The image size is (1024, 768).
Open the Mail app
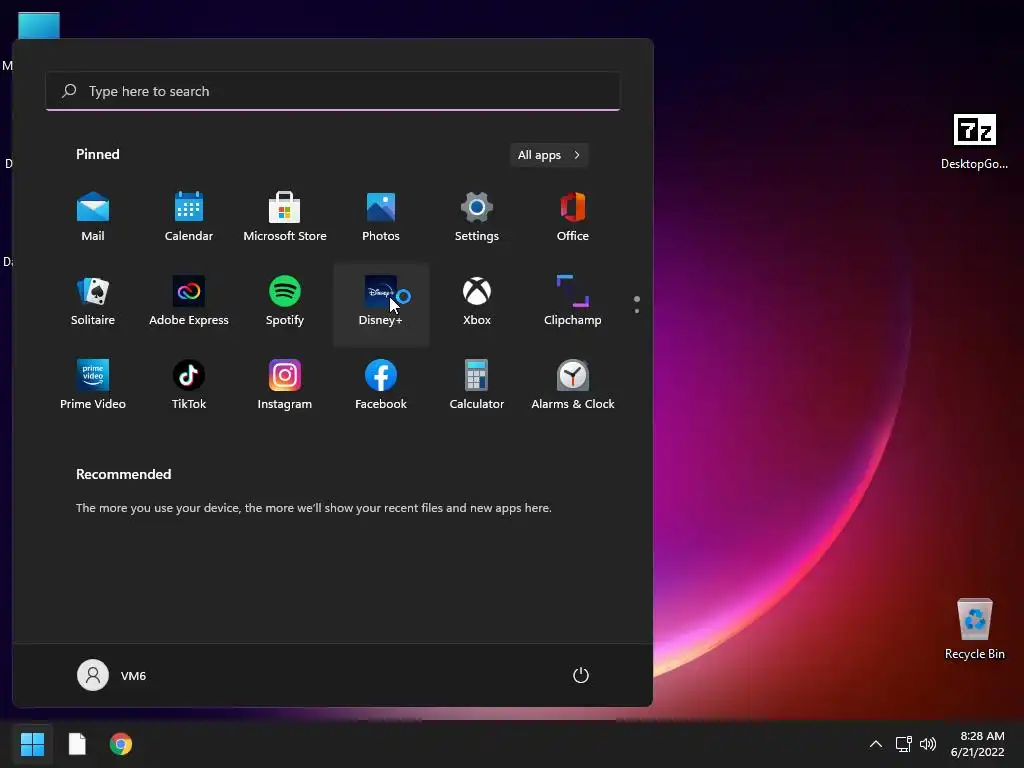pos(93,217)
